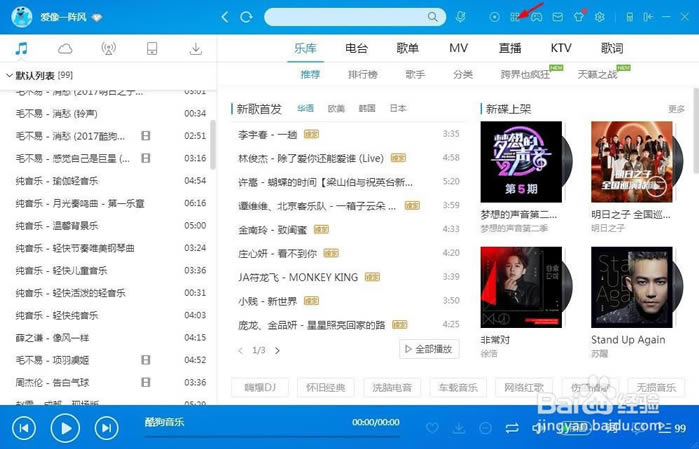Switch to the 歌单 tab
The image size is (699, 449).
pos(407,48)
